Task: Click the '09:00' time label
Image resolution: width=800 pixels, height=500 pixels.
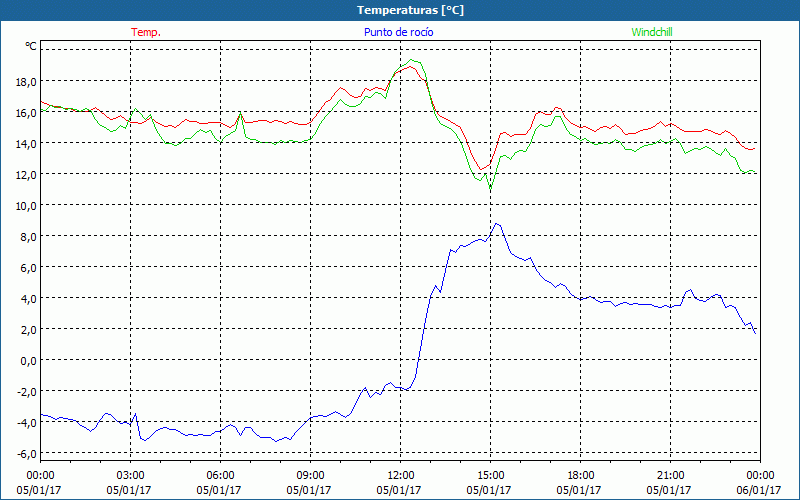Action: [310, 475]
